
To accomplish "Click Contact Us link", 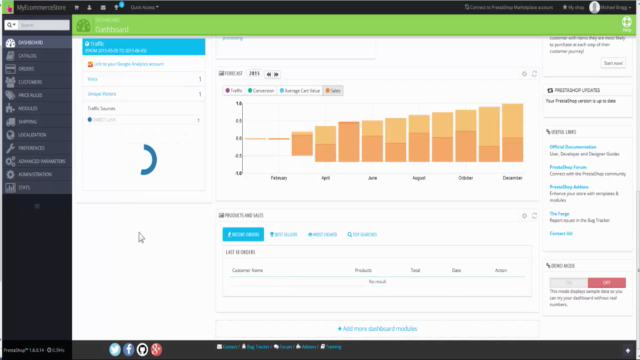I will 561,233.
